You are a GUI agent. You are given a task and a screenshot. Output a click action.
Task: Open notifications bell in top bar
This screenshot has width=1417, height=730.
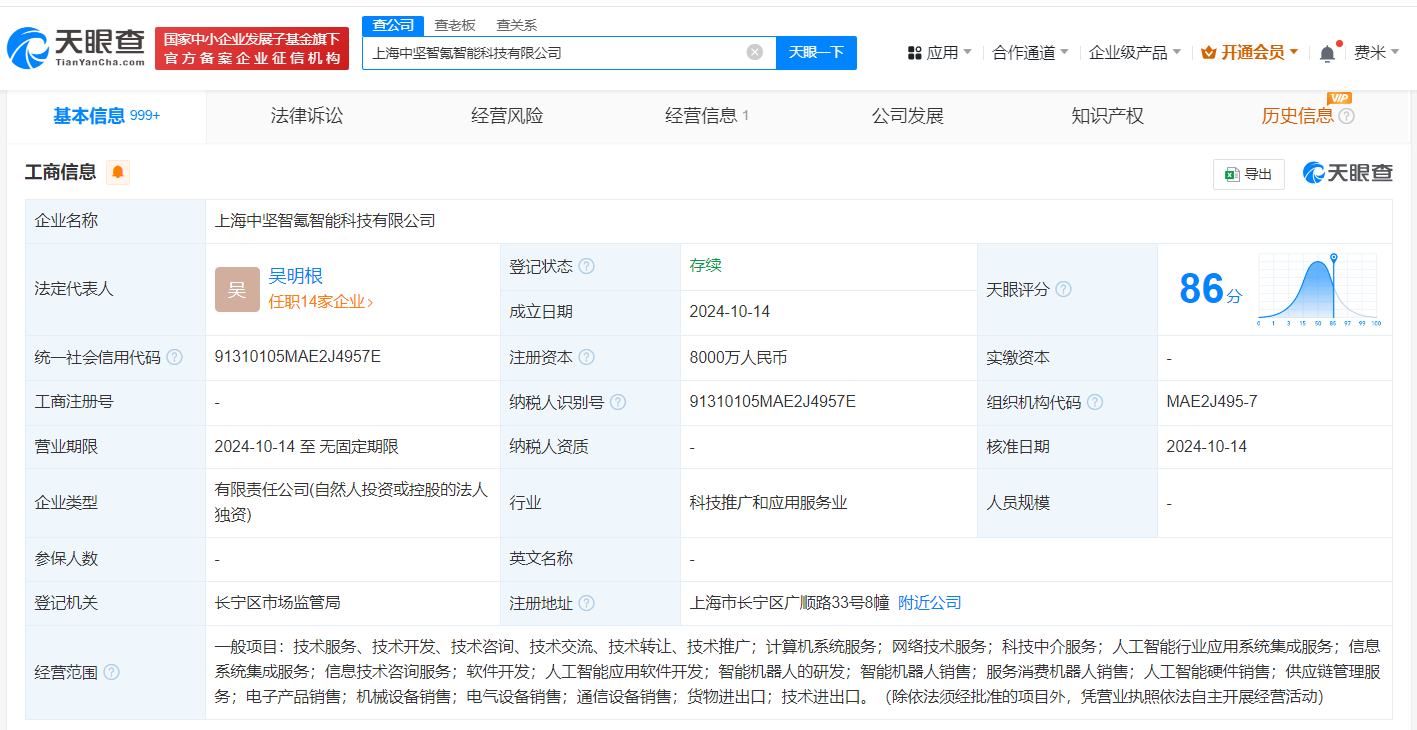click(1327, 53)
